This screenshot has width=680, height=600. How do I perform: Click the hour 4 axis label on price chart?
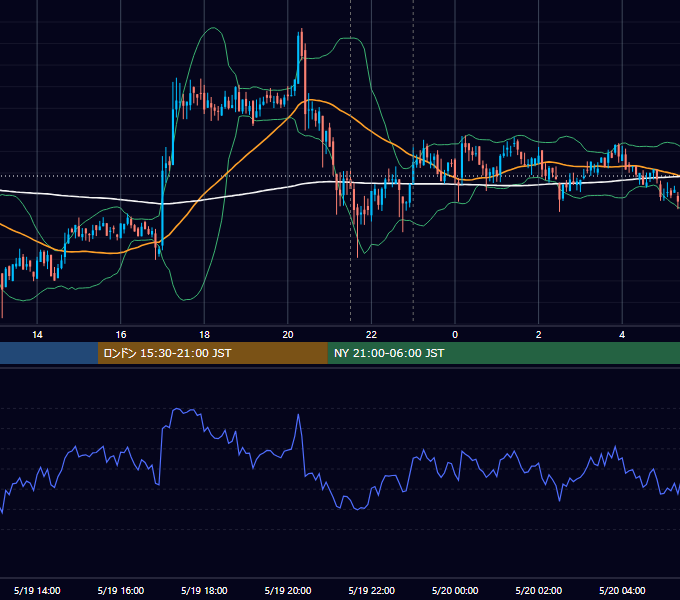(x=622, y=335)
